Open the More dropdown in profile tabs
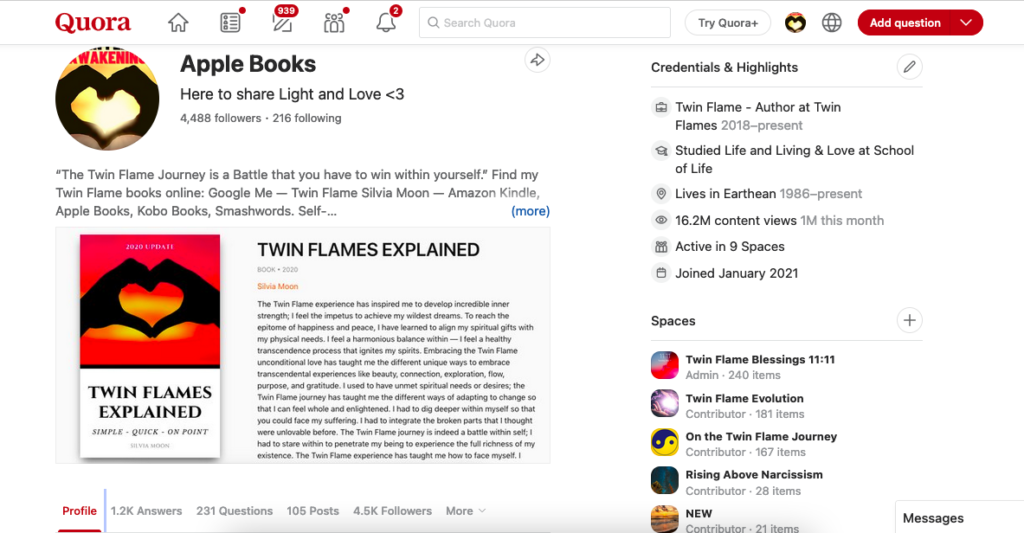 (465, 511)
